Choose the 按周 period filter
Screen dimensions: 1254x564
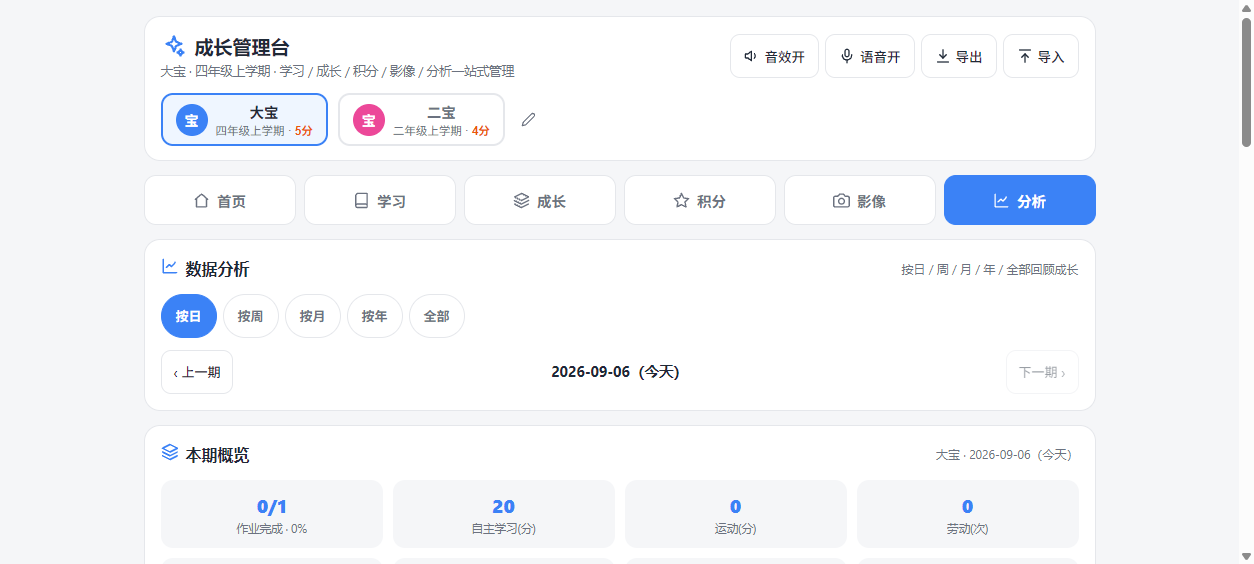(x=251, y=316)
